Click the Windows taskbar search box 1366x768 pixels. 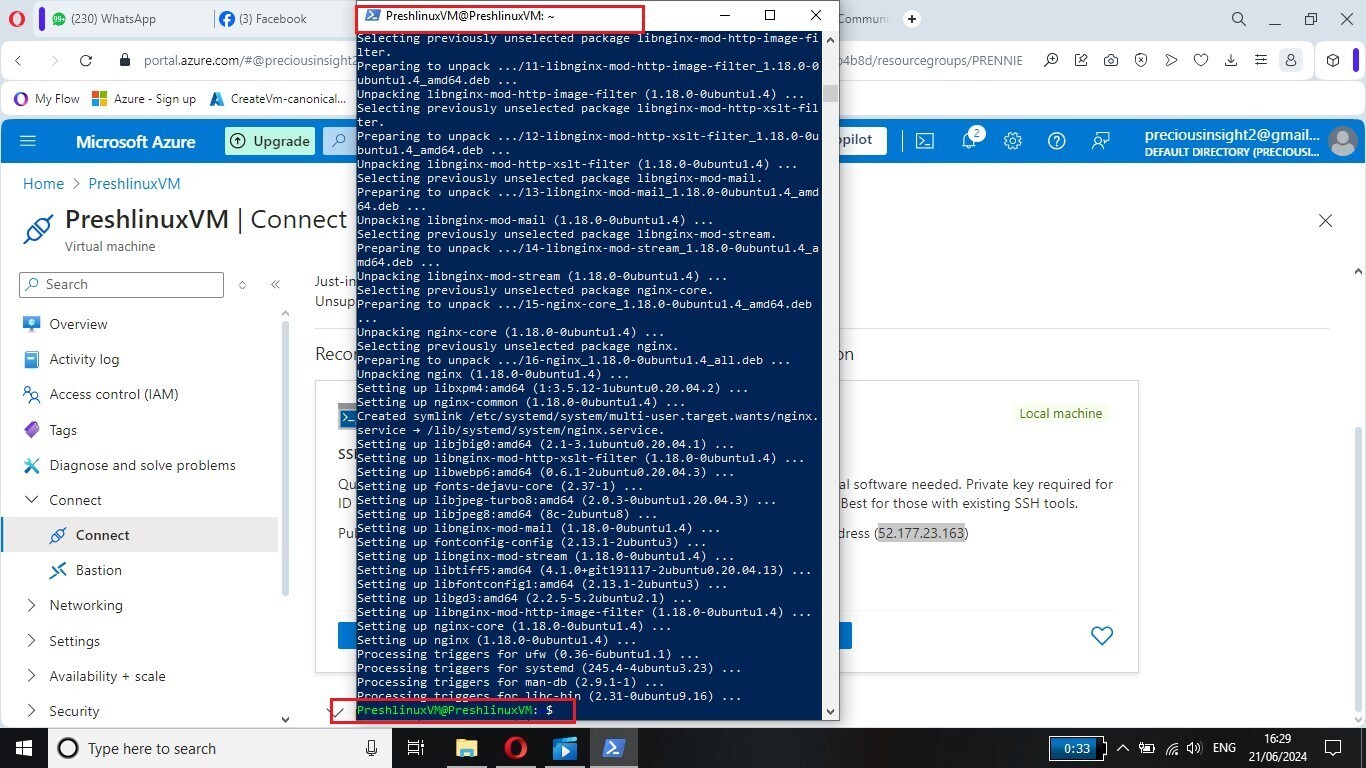219,748
